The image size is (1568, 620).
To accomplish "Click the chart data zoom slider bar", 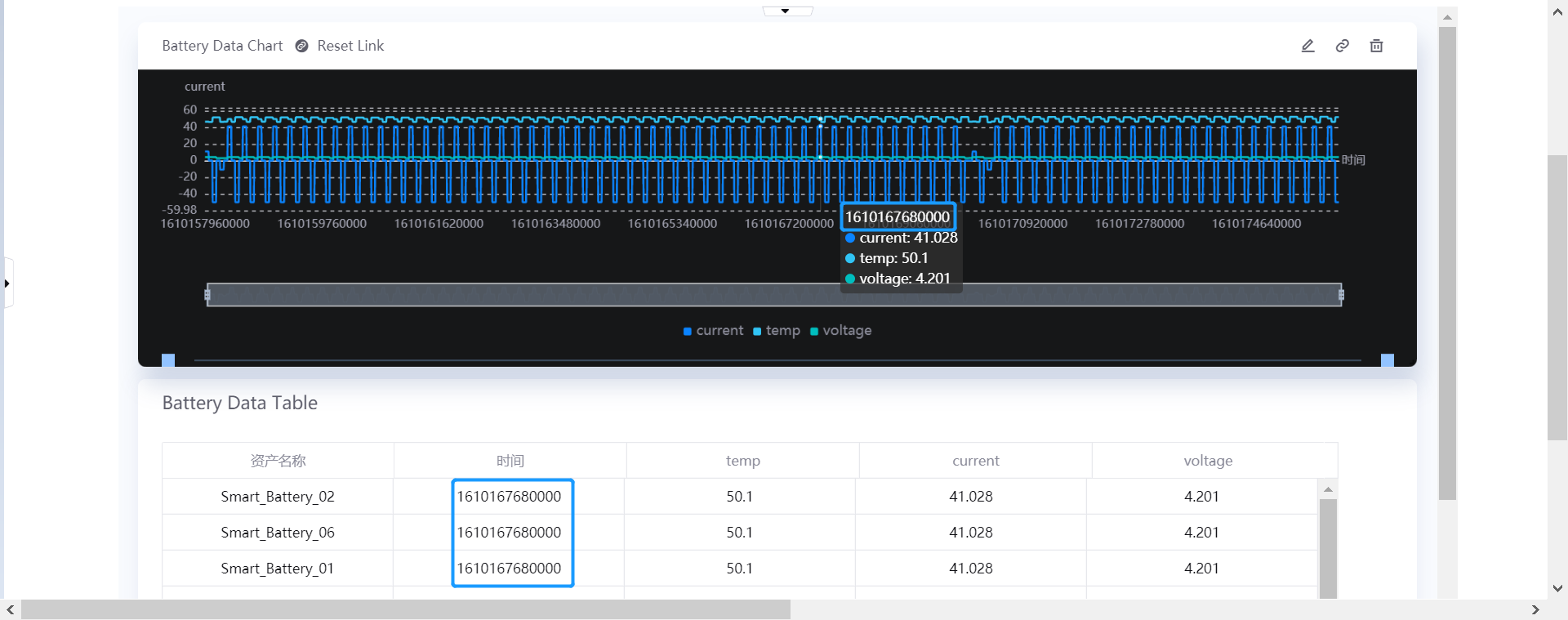I will (x=774, y=295).
